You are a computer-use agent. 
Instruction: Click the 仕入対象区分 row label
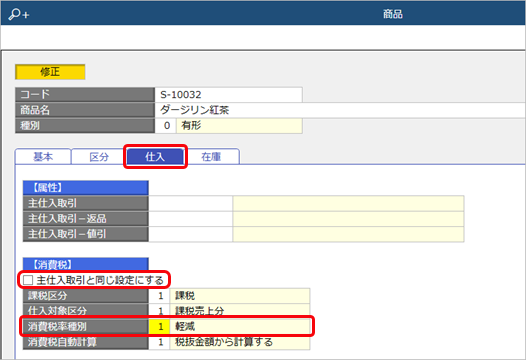coord(86,311)
